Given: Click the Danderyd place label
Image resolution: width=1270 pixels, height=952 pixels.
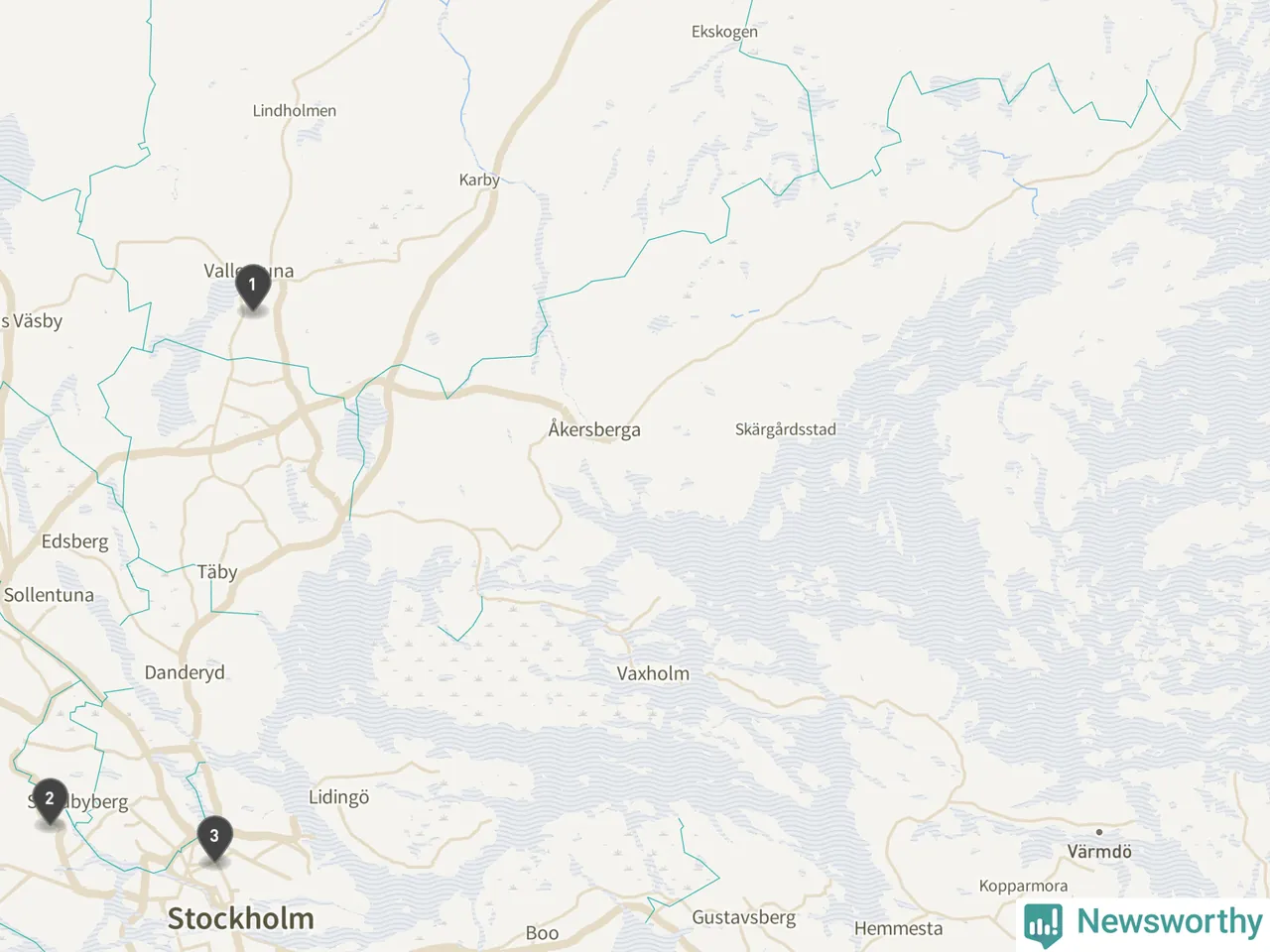Looking at the screenshot, I should (x=185, y=672).
